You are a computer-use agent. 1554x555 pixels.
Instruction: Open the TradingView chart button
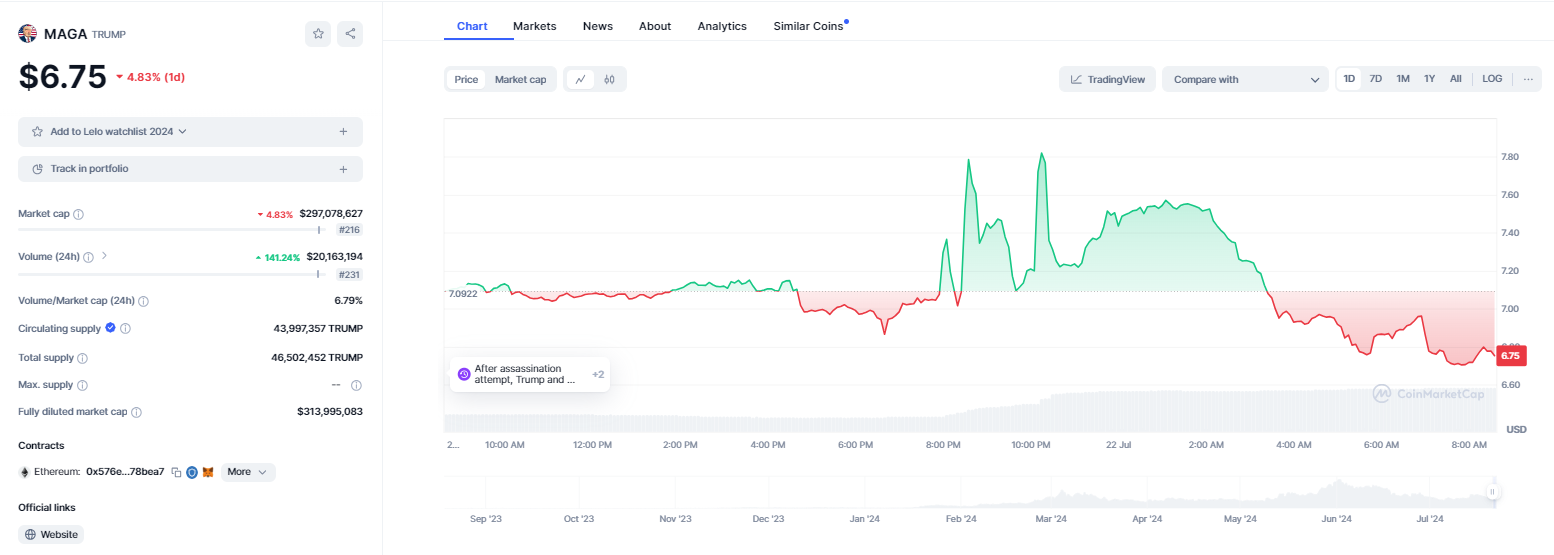(1108, 79)
